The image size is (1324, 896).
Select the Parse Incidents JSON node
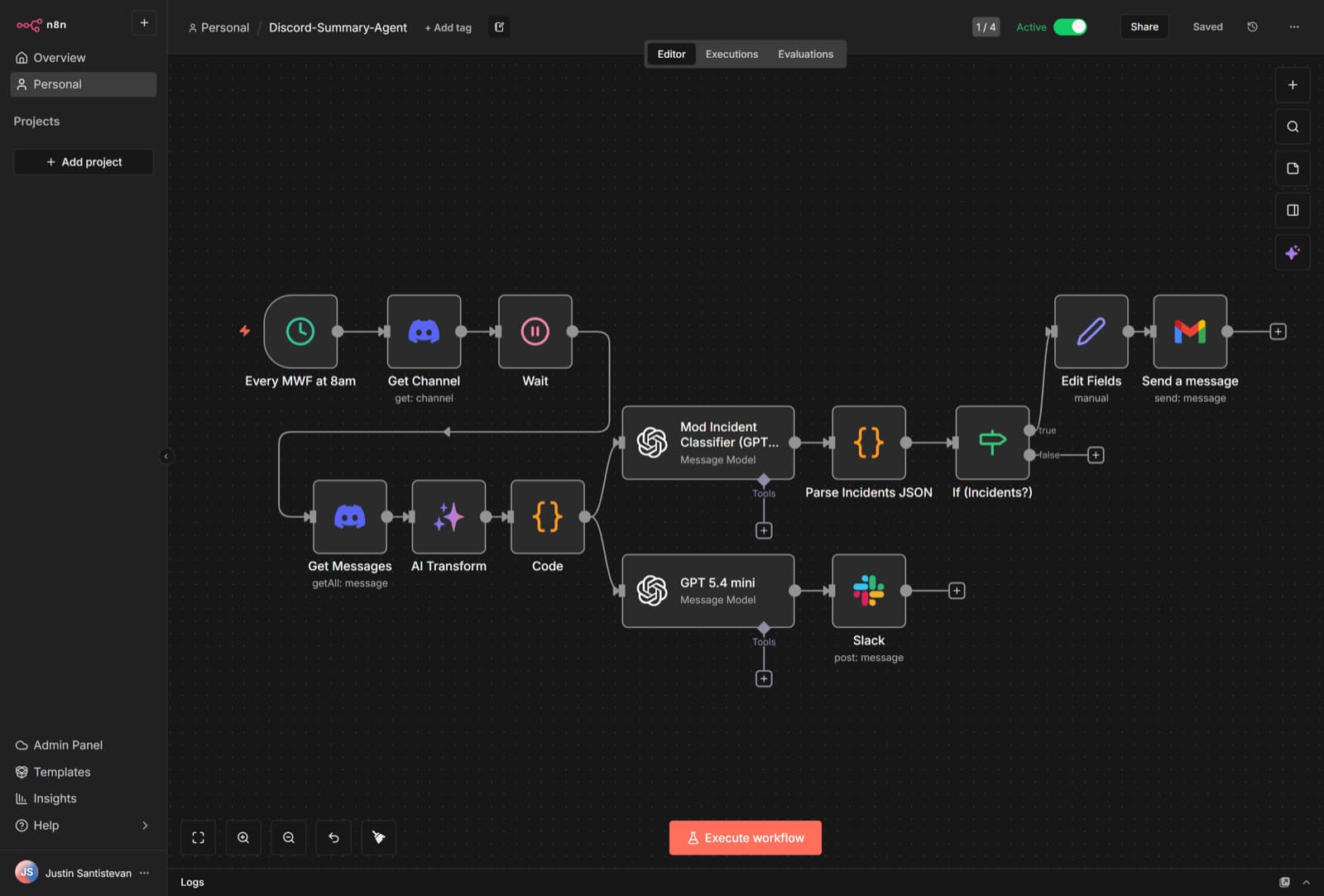tap(869, 443)
